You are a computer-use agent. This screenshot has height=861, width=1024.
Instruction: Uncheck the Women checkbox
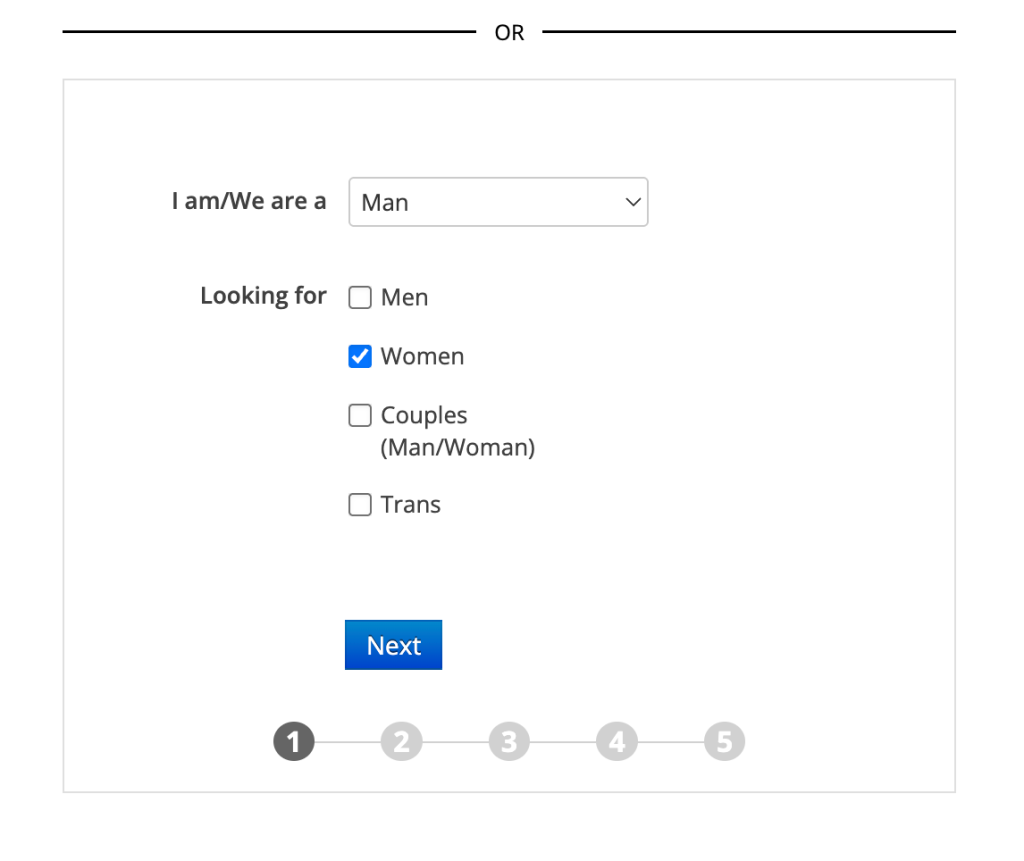360,357
